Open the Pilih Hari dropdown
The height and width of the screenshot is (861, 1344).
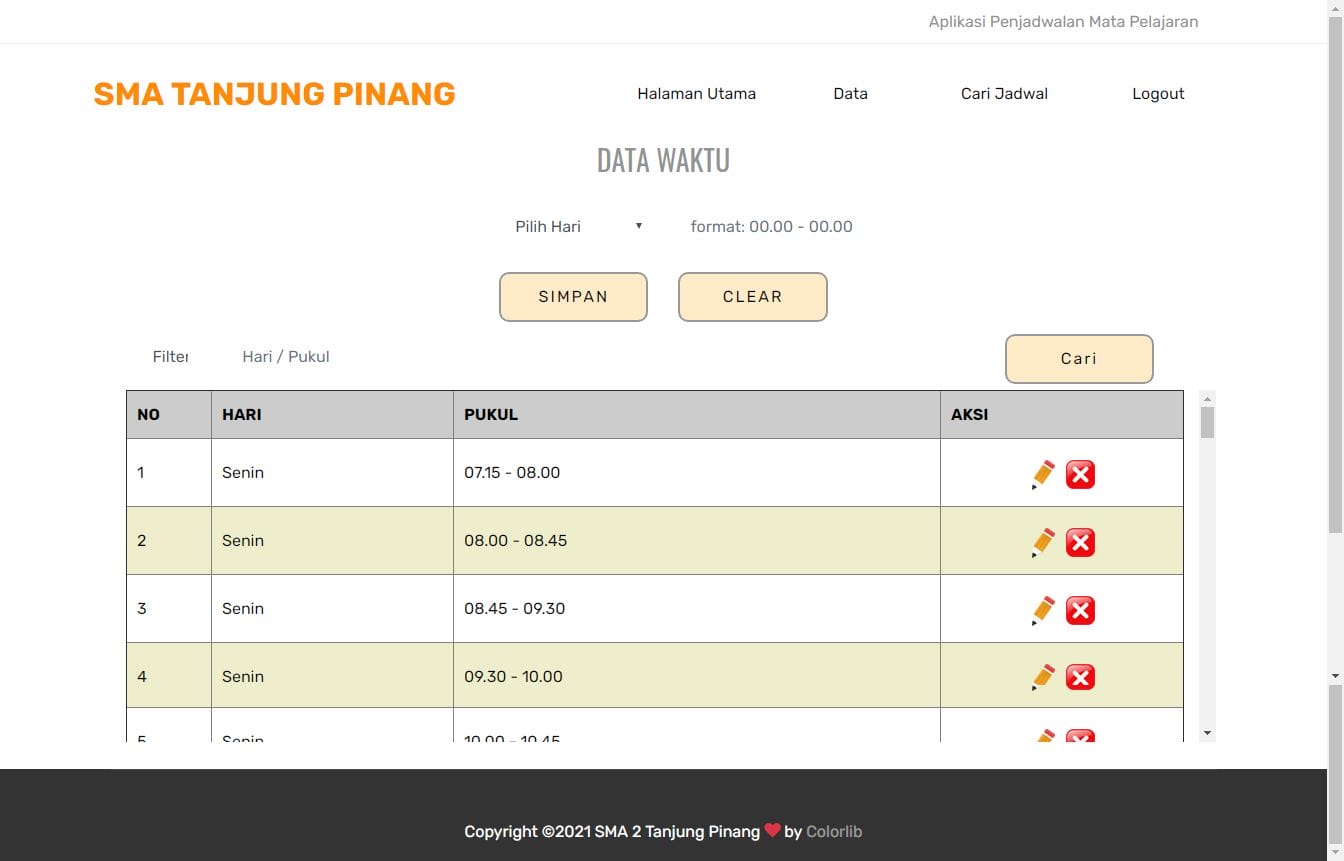pos(578,226)
